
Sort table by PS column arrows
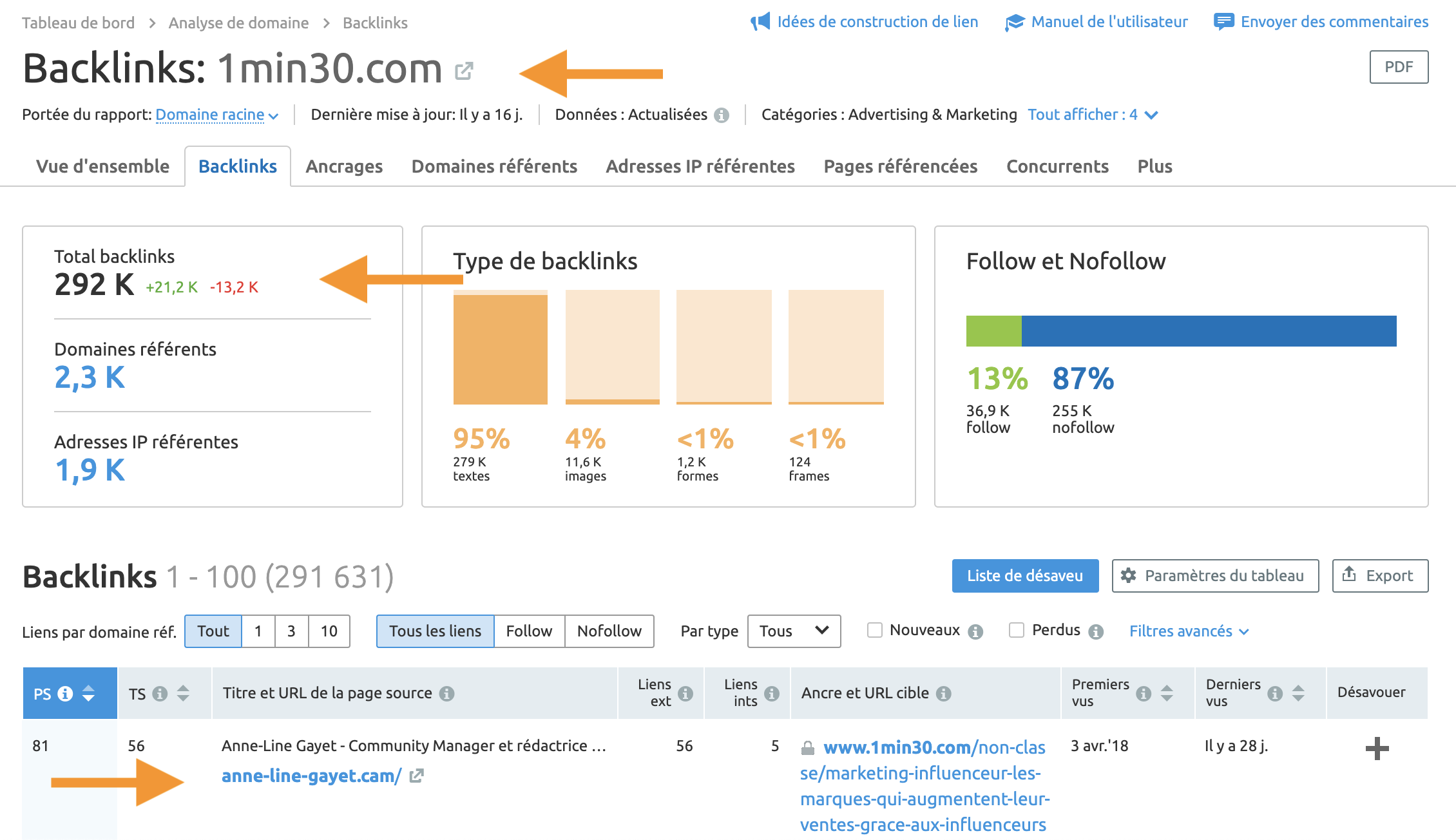pos(89,694)
